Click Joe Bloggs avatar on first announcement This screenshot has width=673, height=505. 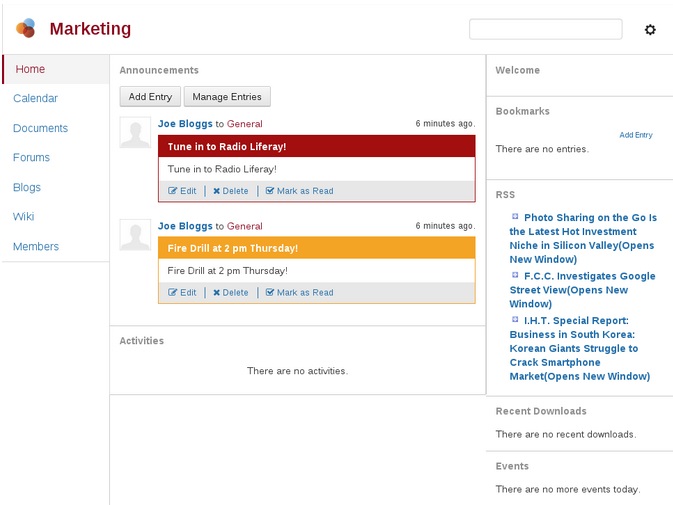pos(135,132)
